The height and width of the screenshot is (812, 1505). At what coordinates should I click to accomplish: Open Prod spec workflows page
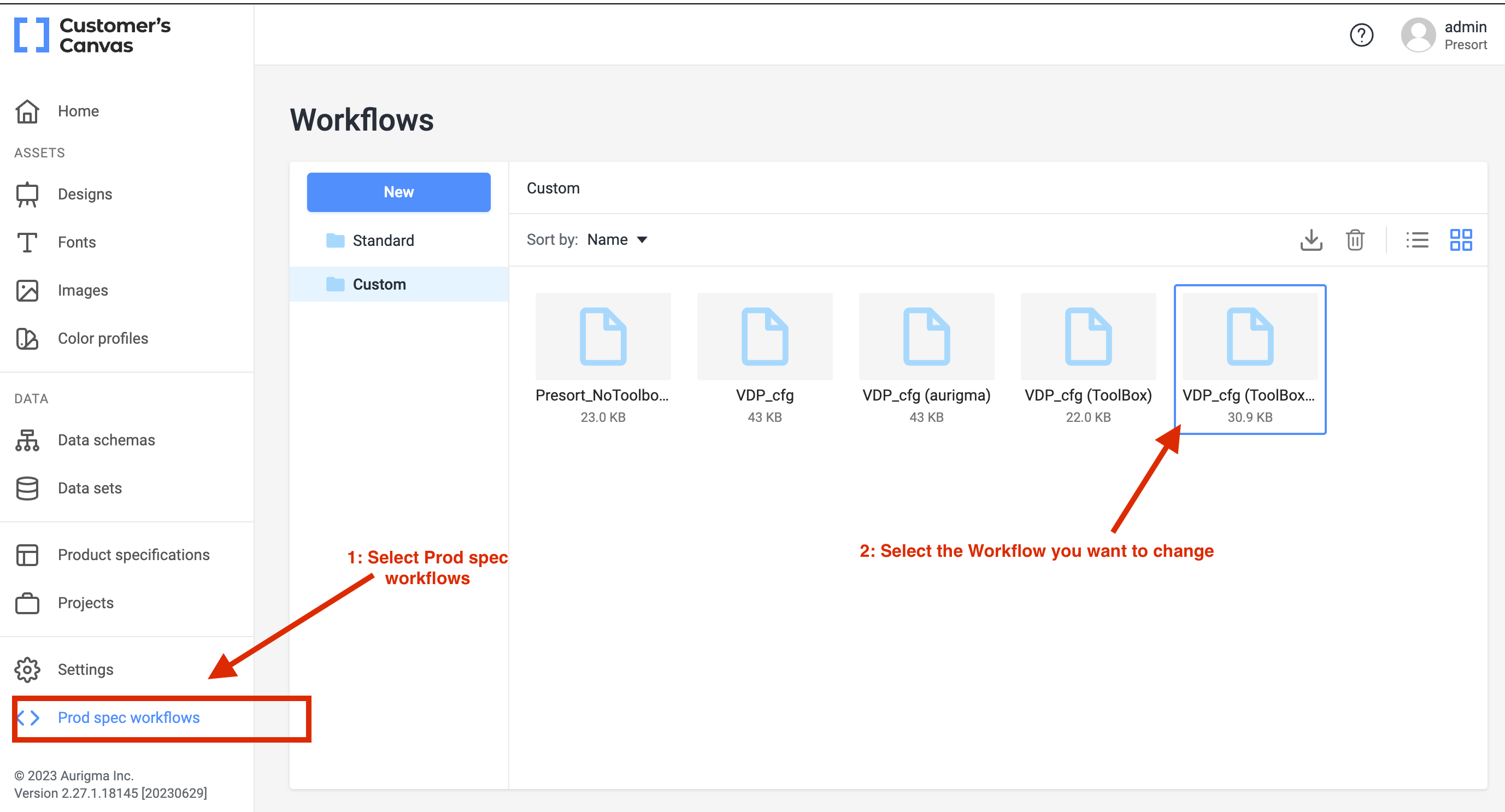pyautogui.click(x=128, y=717)
